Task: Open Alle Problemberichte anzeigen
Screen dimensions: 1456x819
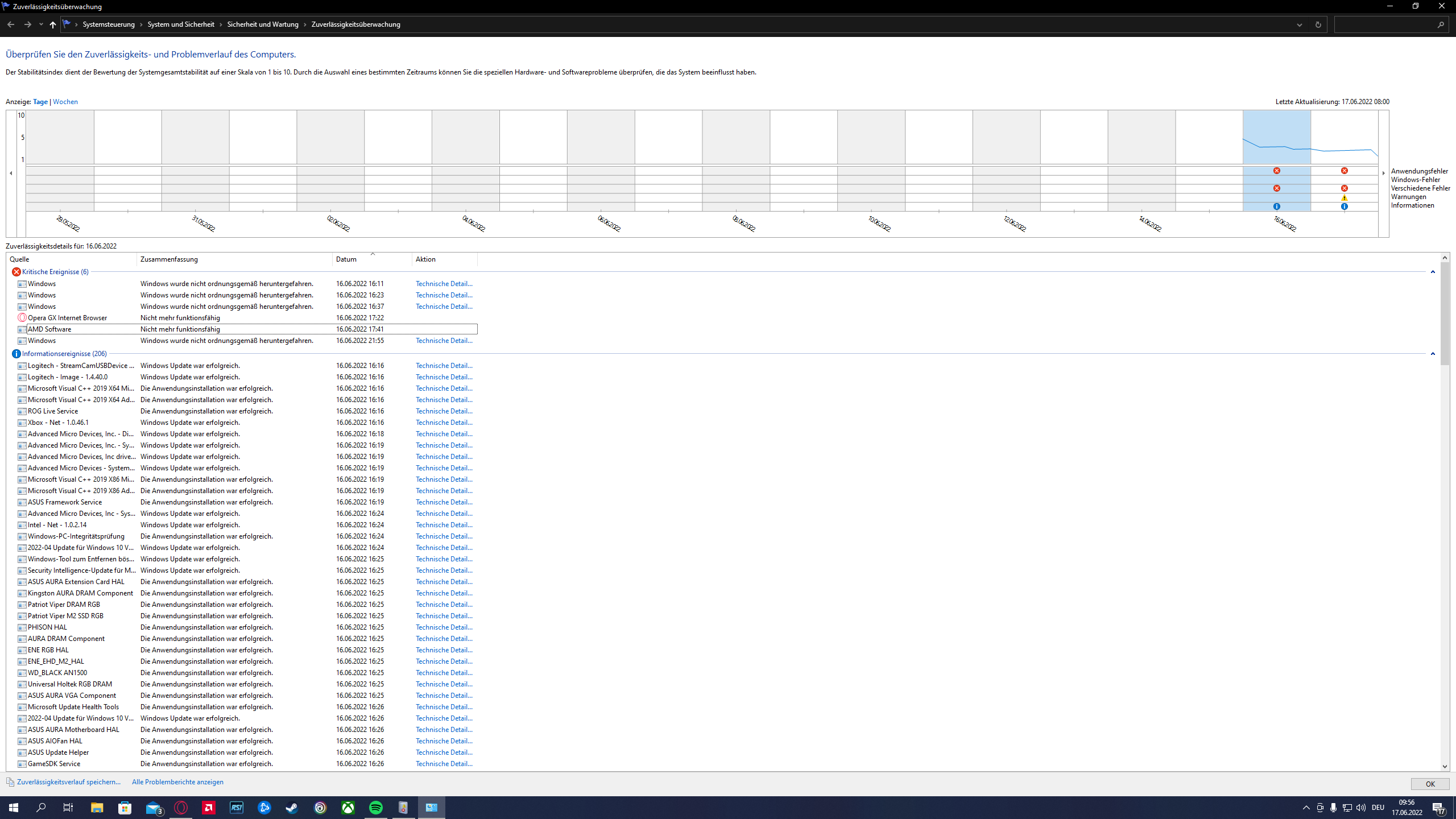Action: click(177, 782)
